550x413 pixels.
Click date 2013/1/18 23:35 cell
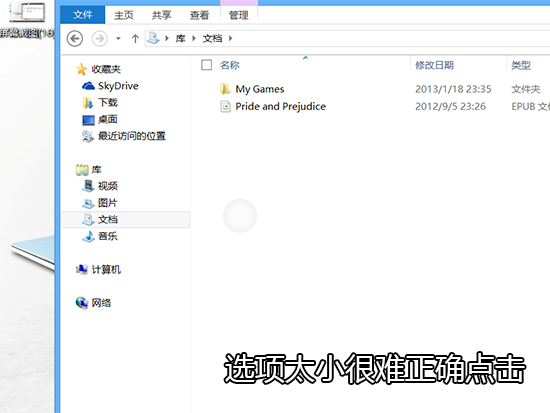click(453, 89)
